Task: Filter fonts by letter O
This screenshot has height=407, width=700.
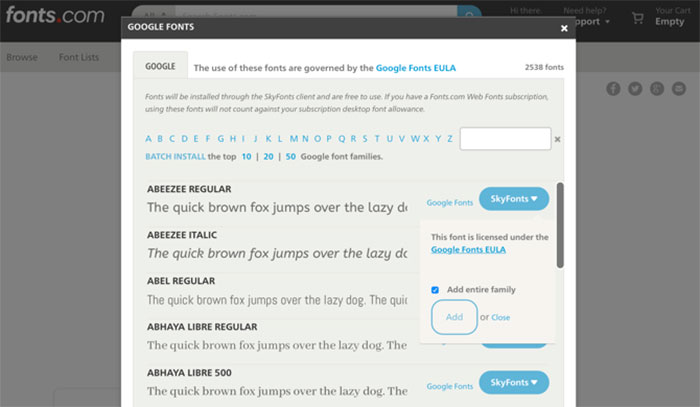Action: pos(317,139)
